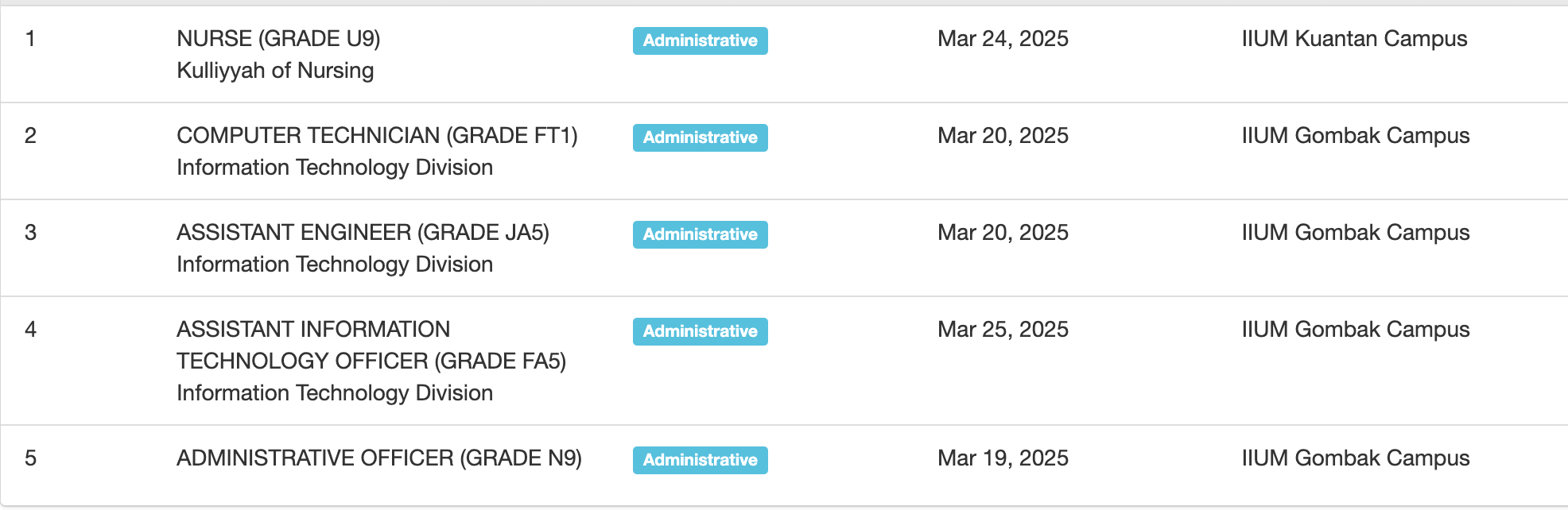This screenshot has height=510, width=1568.
Task: Open the COMPUTER TECHNICIAN (GRADE FT1) vacancy
Action: (377, 136)
